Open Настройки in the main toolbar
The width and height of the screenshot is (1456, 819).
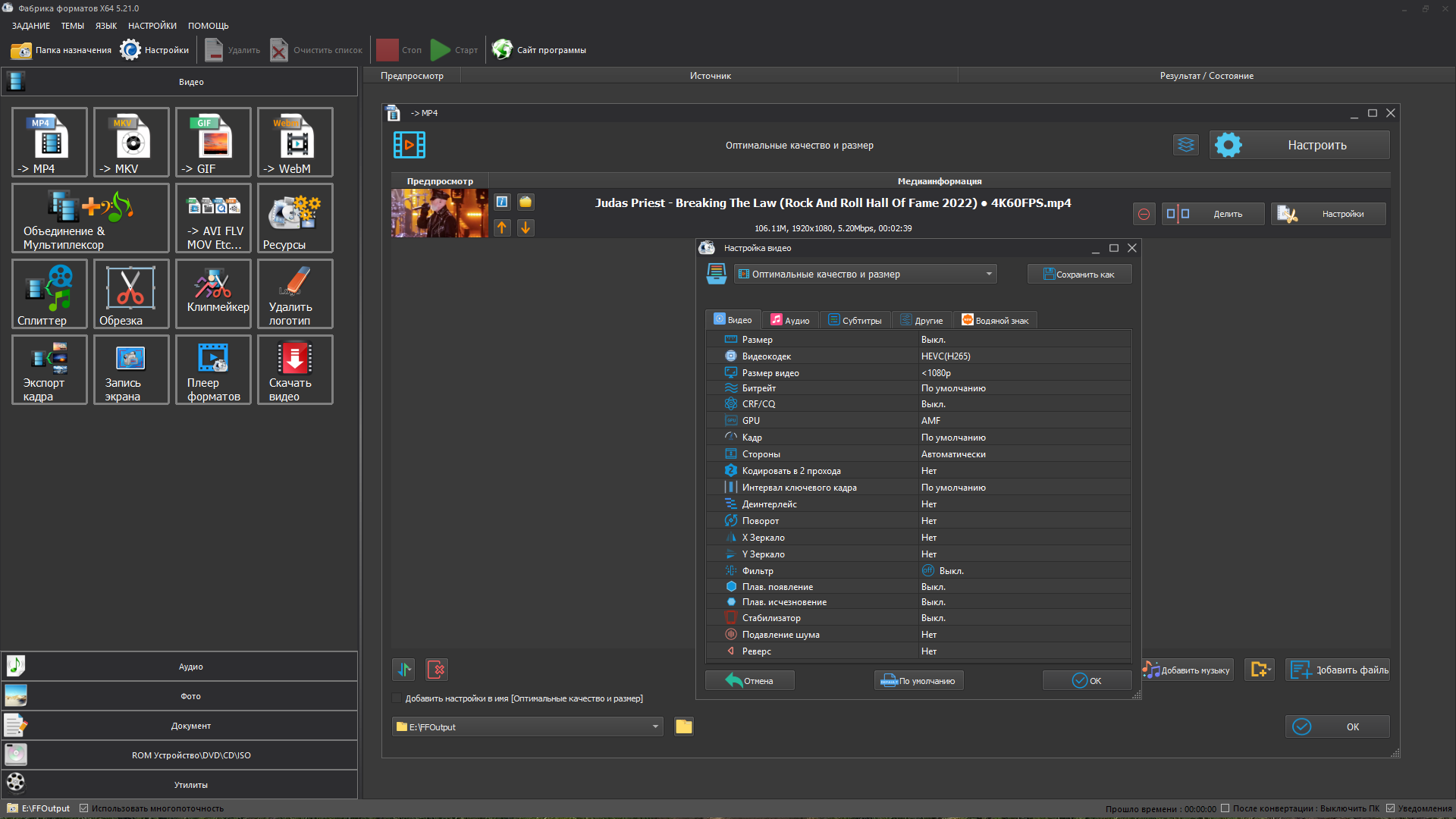point(155,50)
